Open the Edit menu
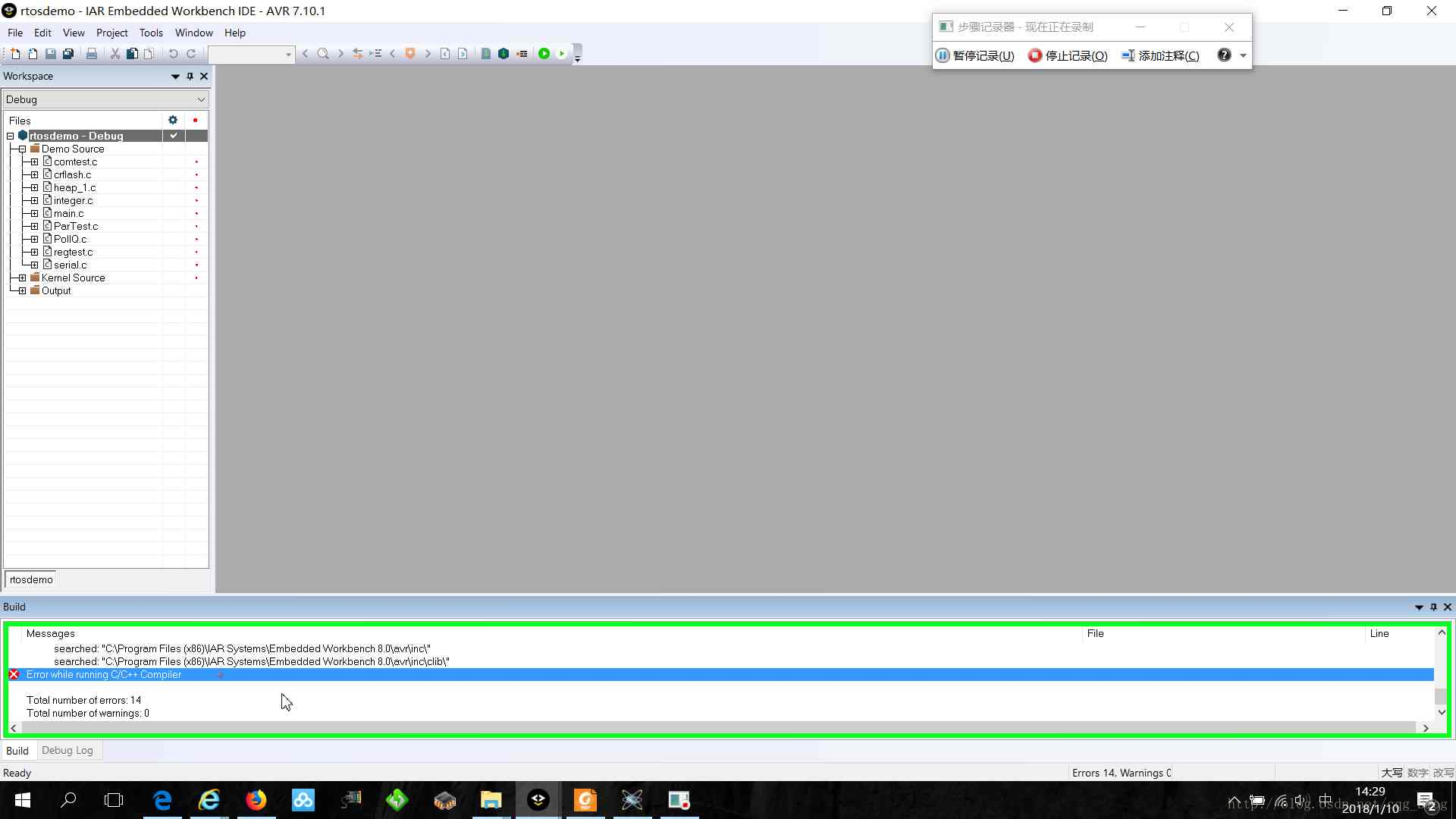Viewport: 1456px width, 819px height. pyautogui.click(x=42, y=33)
